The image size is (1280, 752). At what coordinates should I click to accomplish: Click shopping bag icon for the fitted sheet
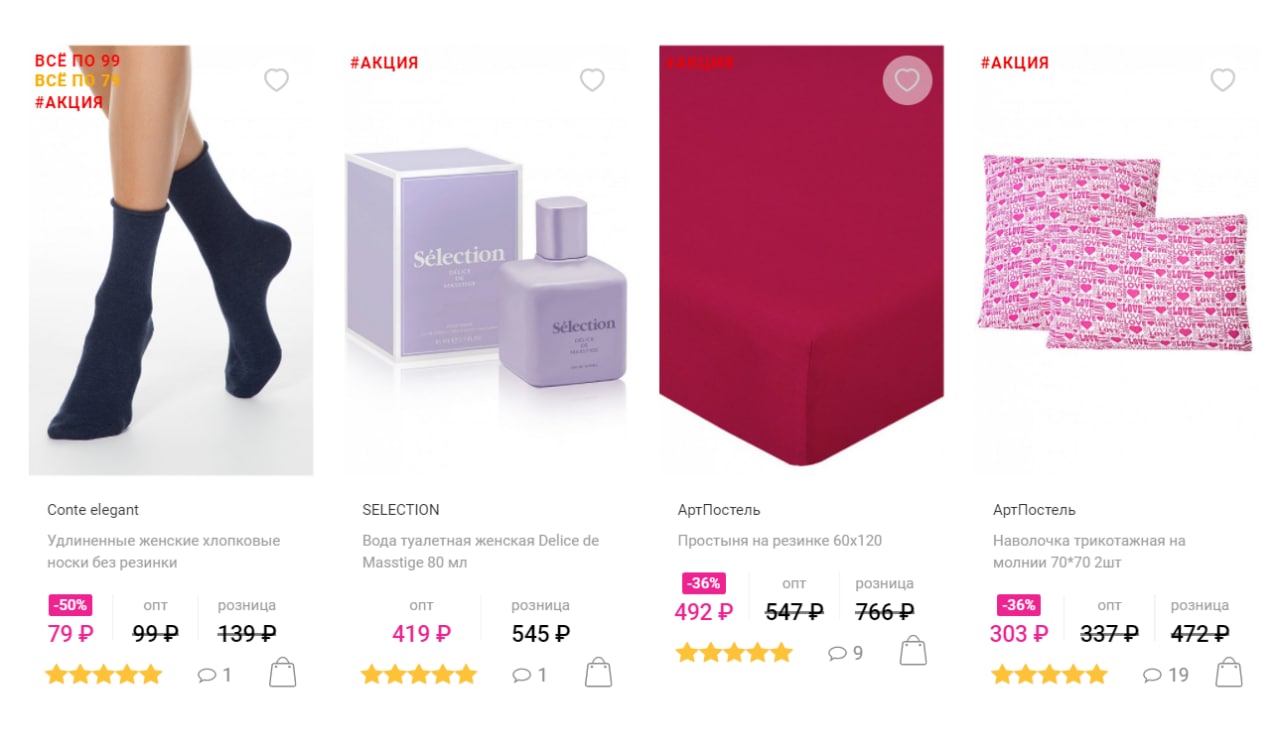pos(913,651)
